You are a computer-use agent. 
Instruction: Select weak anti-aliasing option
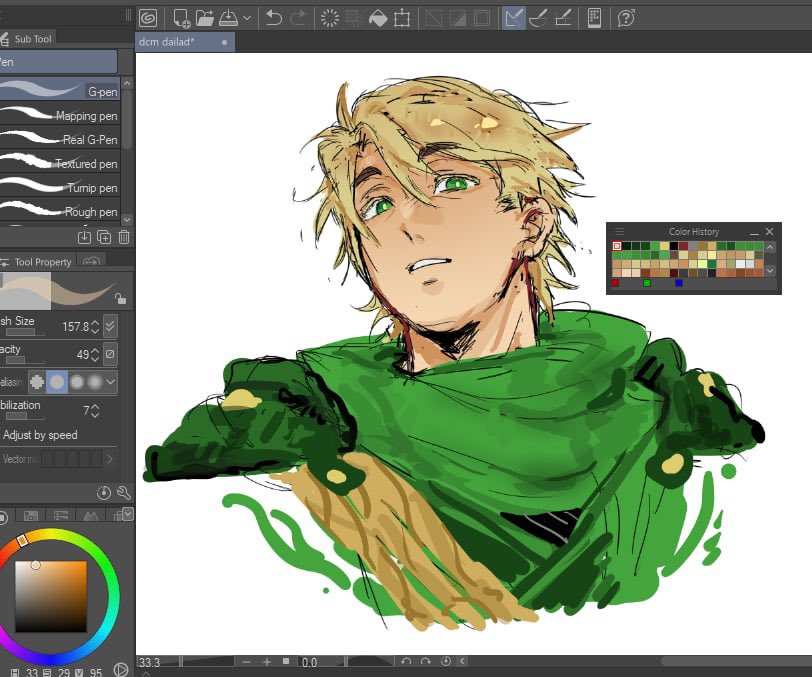57,382
